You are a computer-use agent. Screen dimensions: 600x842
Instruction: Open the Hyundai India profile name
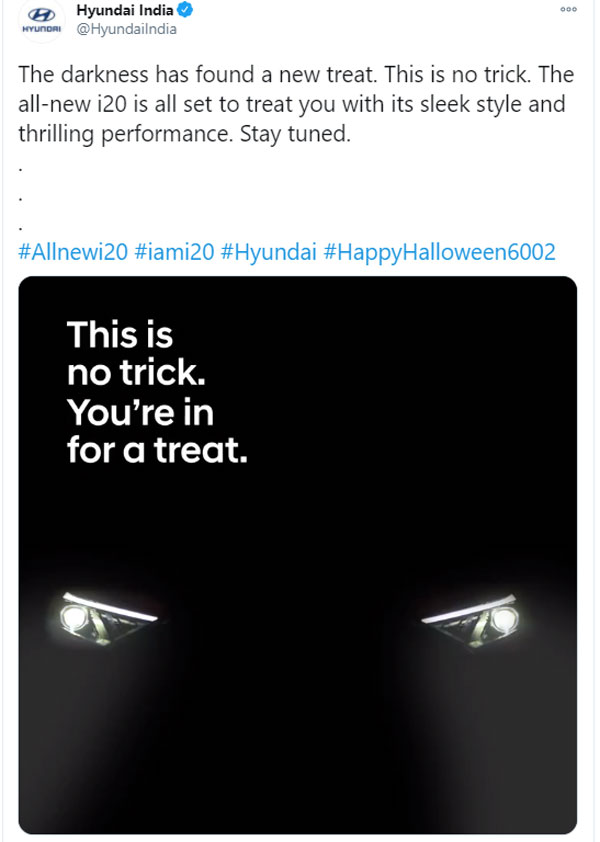click(x=126, y=12)
